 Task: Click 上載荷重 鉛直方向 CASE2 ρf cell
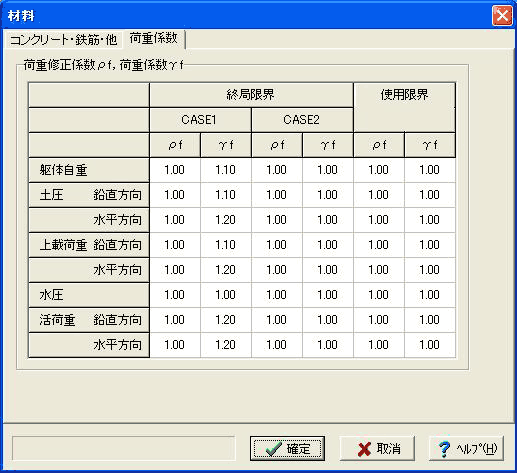pyautogui.click(x=277, y=245)
